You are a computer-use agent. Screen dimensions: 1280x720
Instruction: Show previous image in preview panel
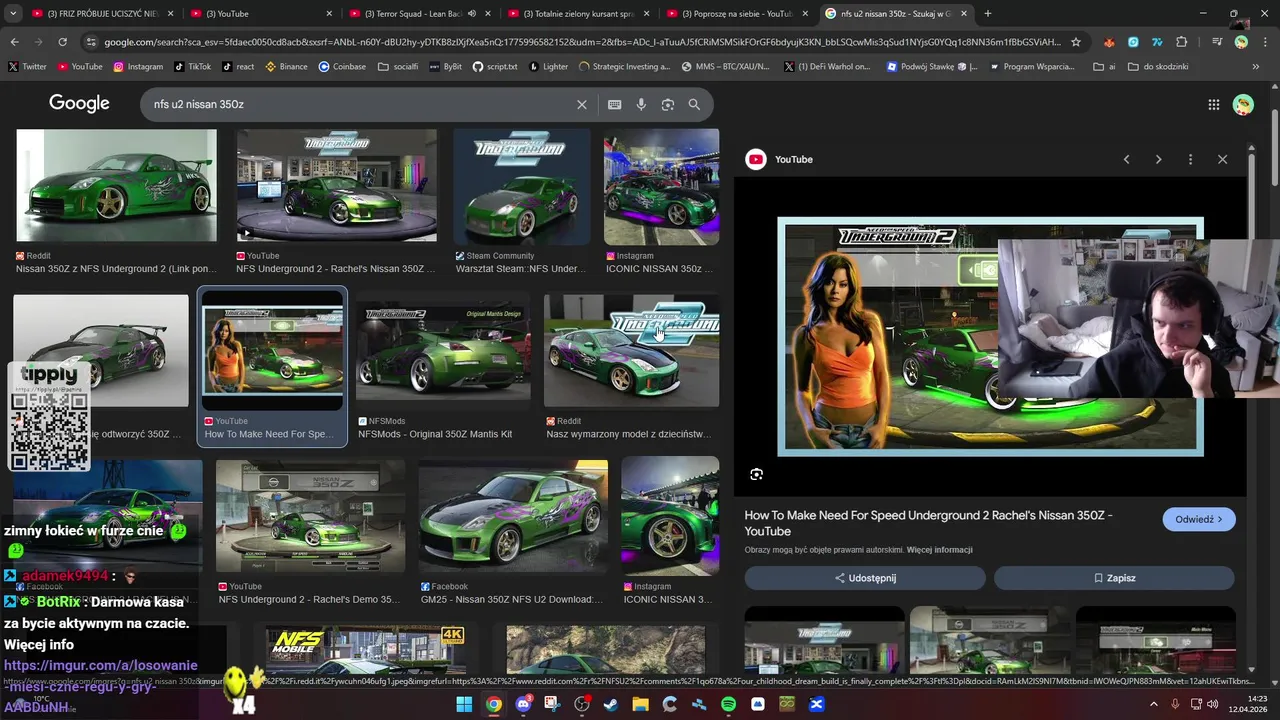pos(1126,159)
